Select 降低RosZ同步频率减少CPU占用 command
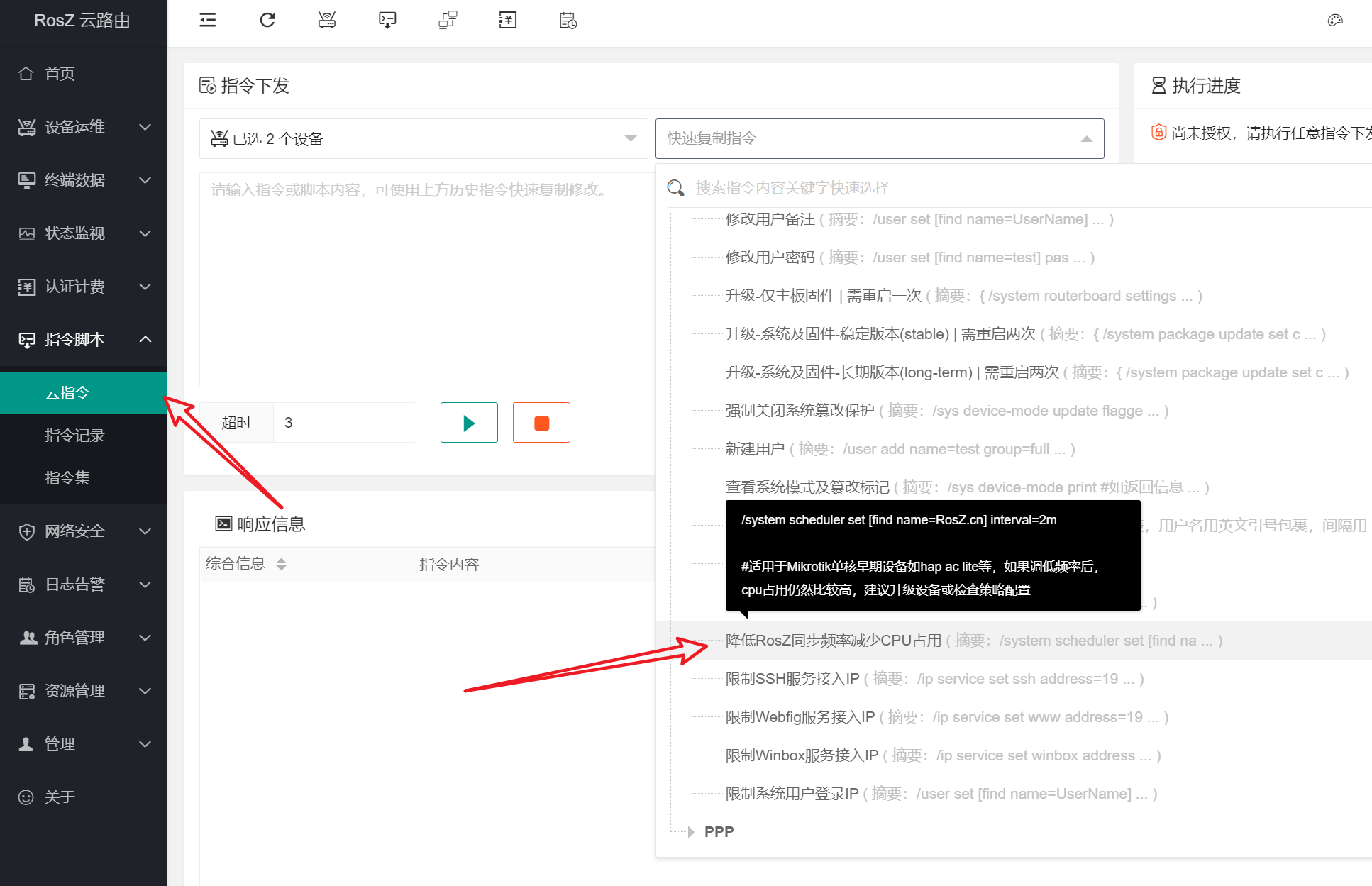 974,641
